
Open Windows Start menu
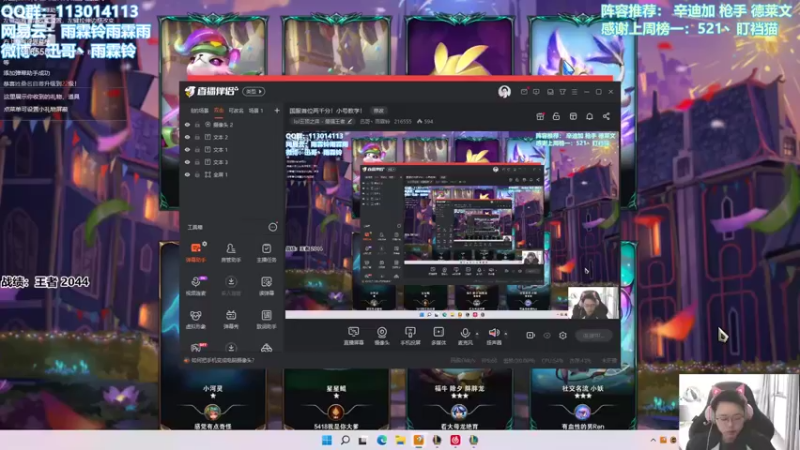327,440
